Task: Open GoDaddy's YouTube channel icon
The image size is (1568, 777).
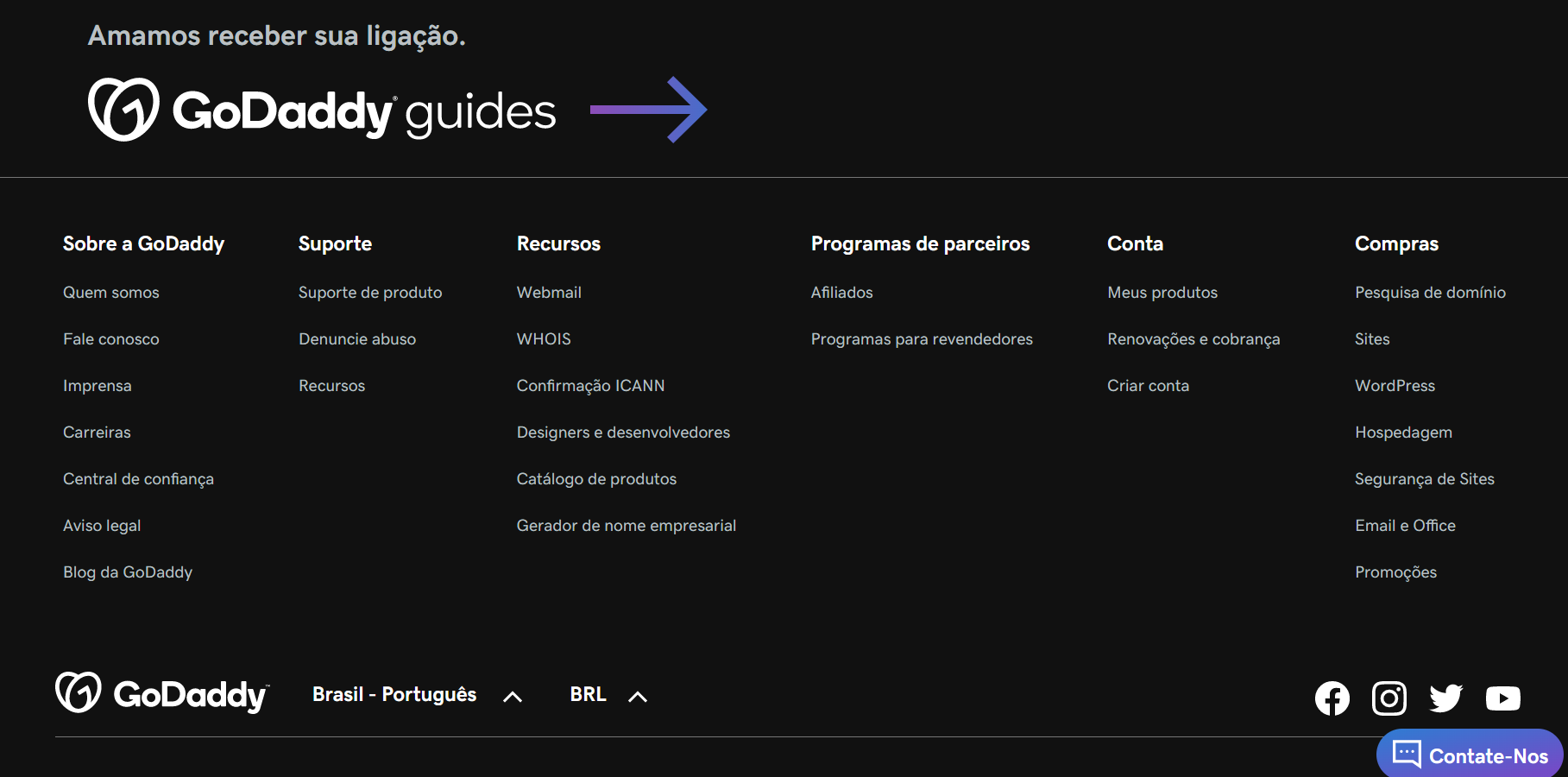Action: point(1503,698)
